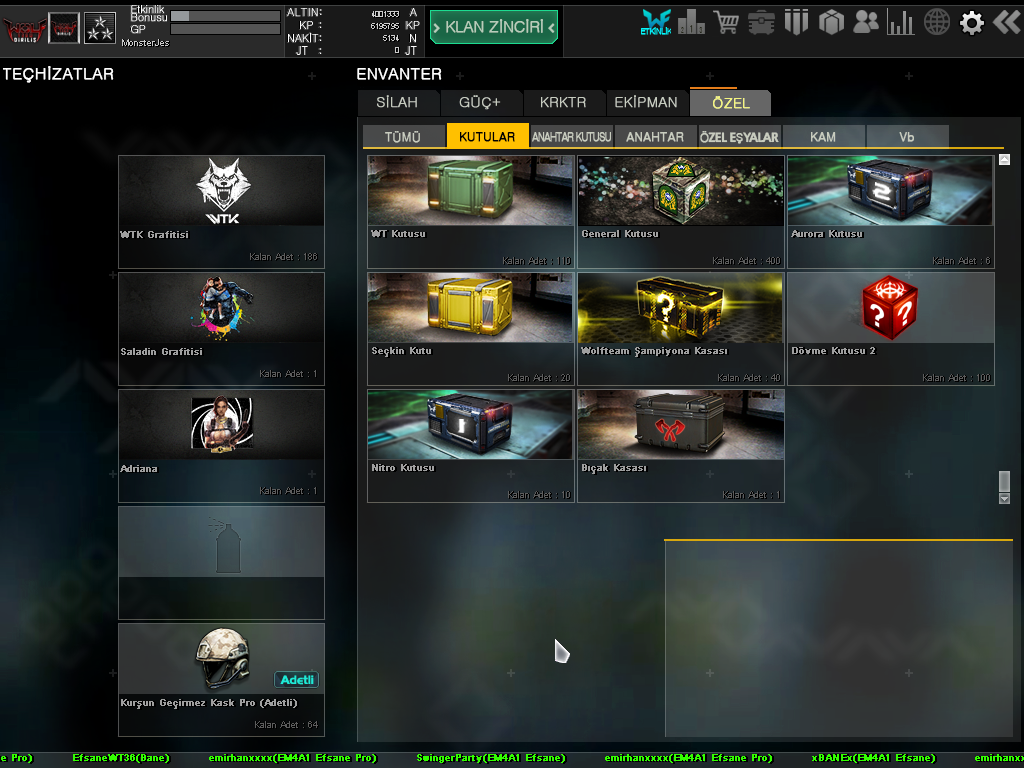1024x768 pixels.
Task: Click the empty spray can slot
Action: (x=221, y=563)
